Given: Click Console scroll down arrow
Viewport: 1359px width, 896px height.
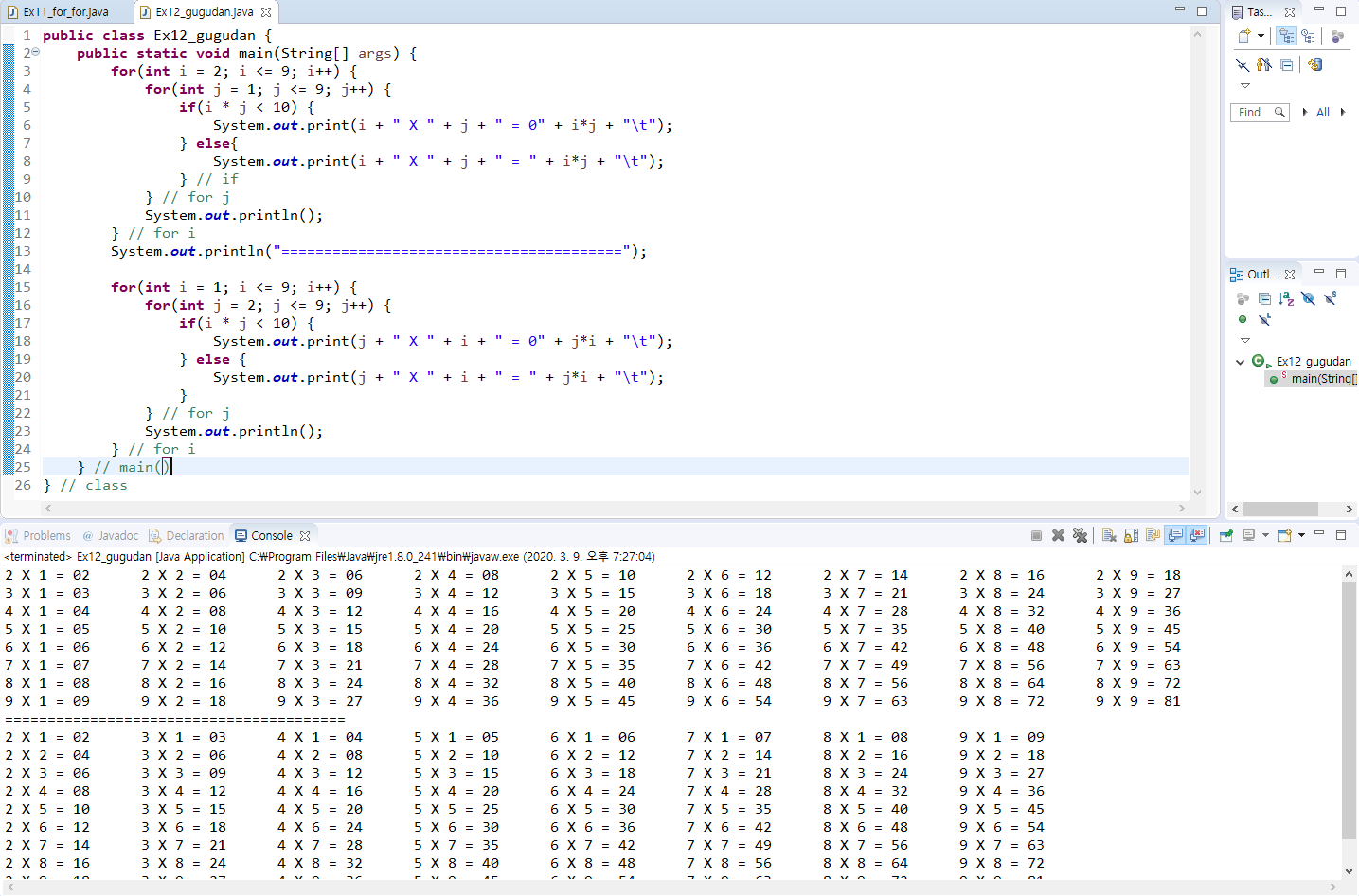Looking at the screenshot, I should [x=1349, y=871].
